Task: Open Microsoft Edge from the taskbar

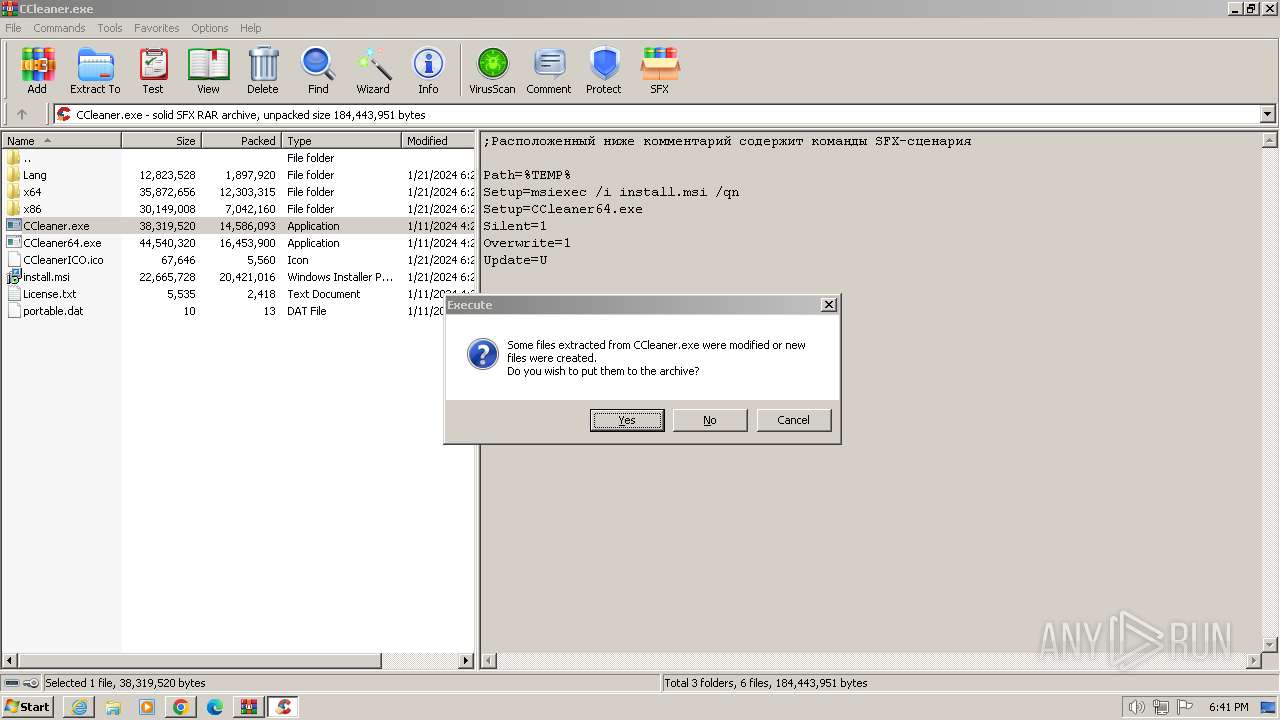Action: [x=215, y=707]
